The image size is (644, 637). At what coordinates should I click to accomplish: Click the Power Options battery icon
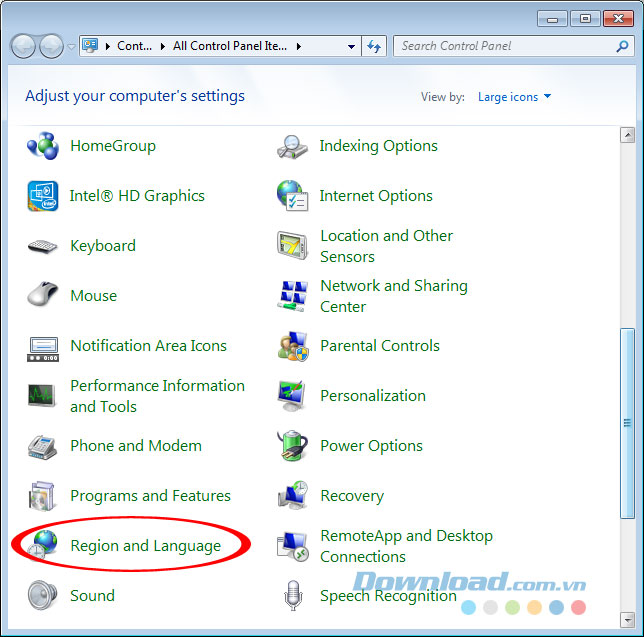coord(292,446)
